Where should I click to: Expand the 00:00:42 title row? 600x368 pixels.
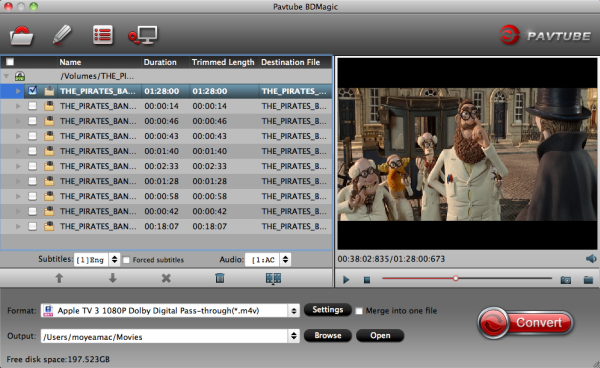point(18,212)
